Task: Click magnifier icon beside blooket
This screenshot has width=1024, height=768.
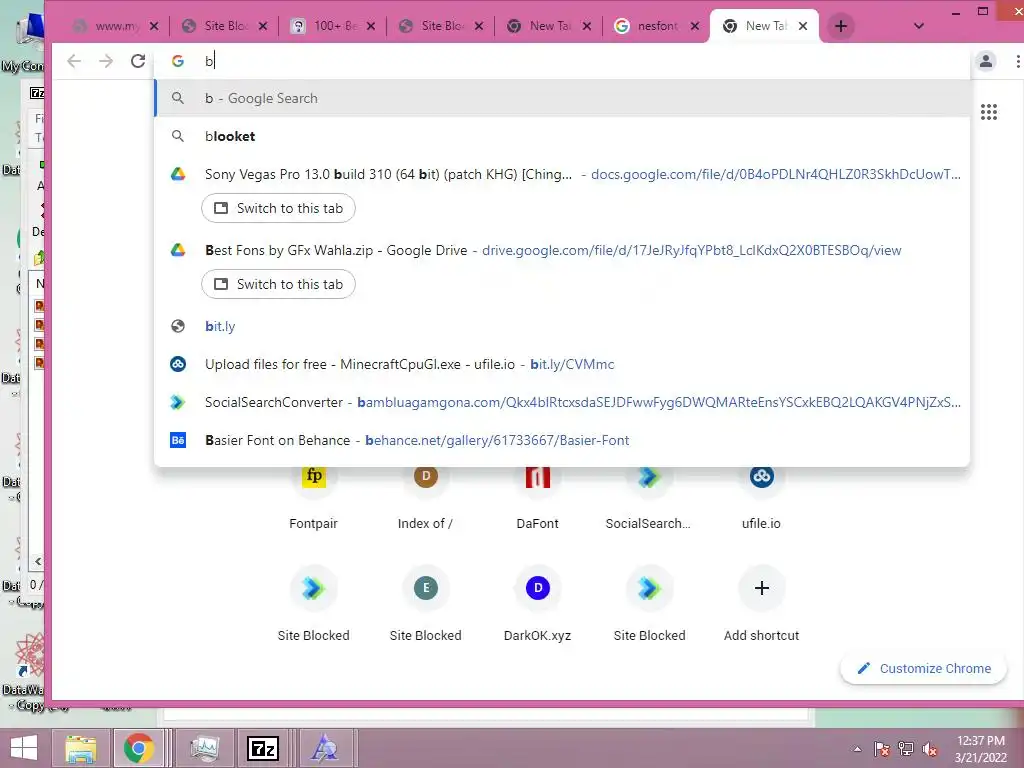Action: (178, 136)
